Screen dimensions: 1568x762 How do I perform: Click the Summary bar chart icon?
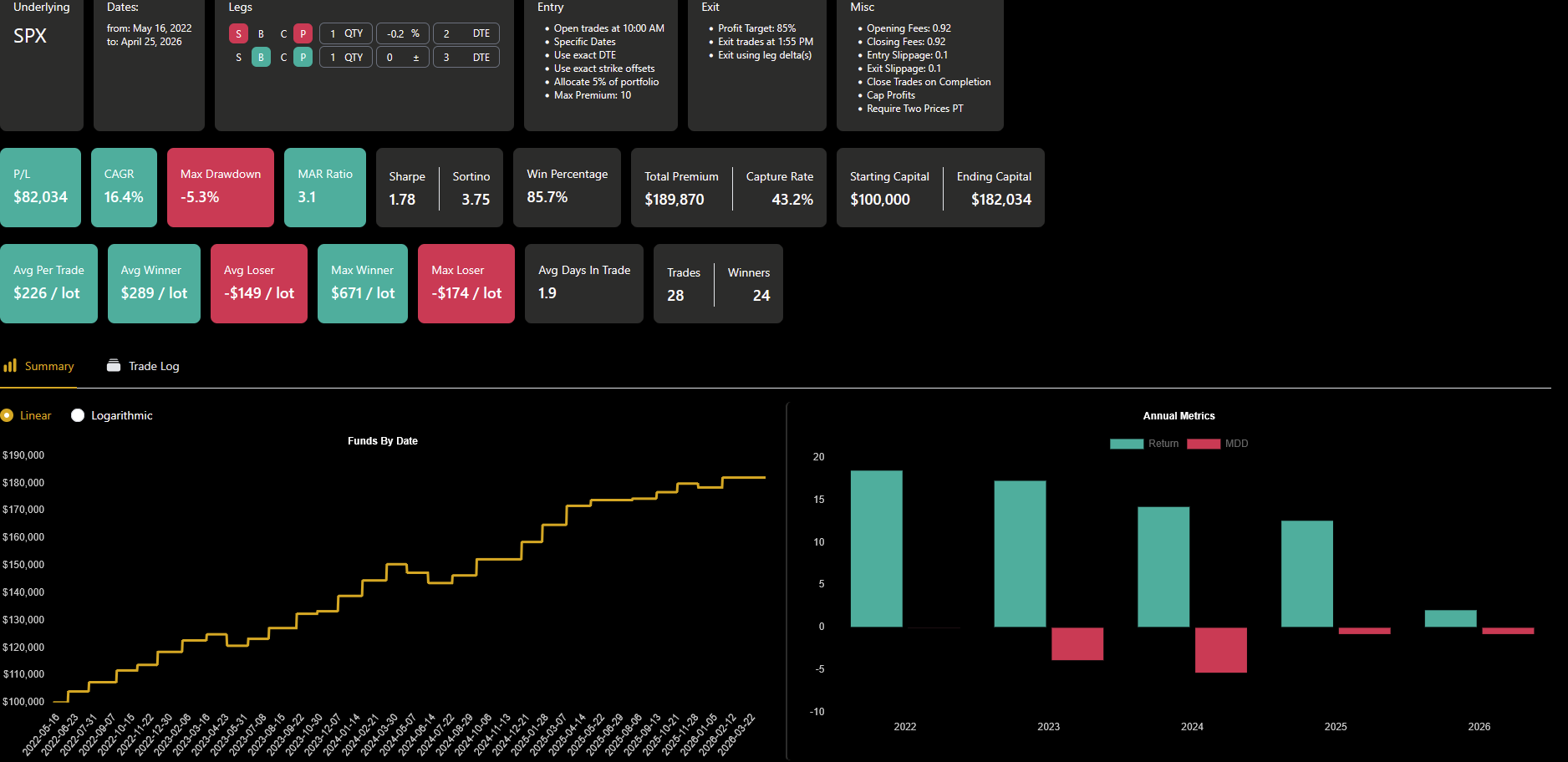click(10, 366)
